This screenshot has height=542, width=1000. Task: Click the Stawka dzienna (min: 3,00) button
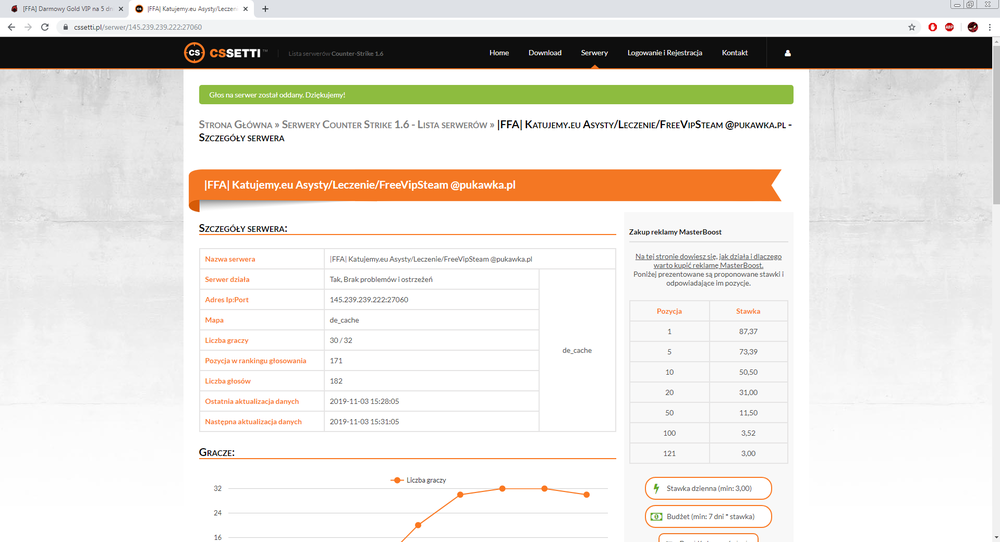708,488
